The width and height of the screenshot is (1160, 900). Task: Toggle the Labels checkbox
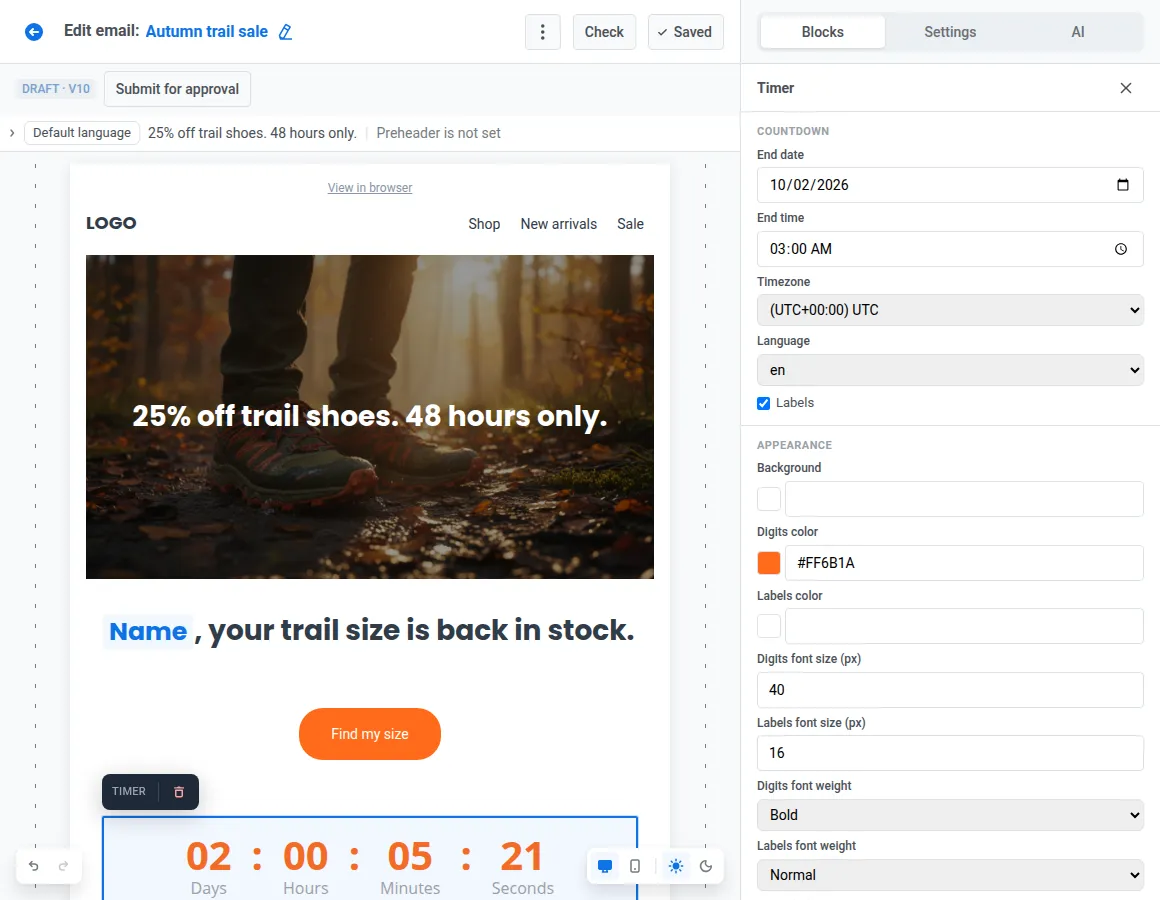[763, 403]
